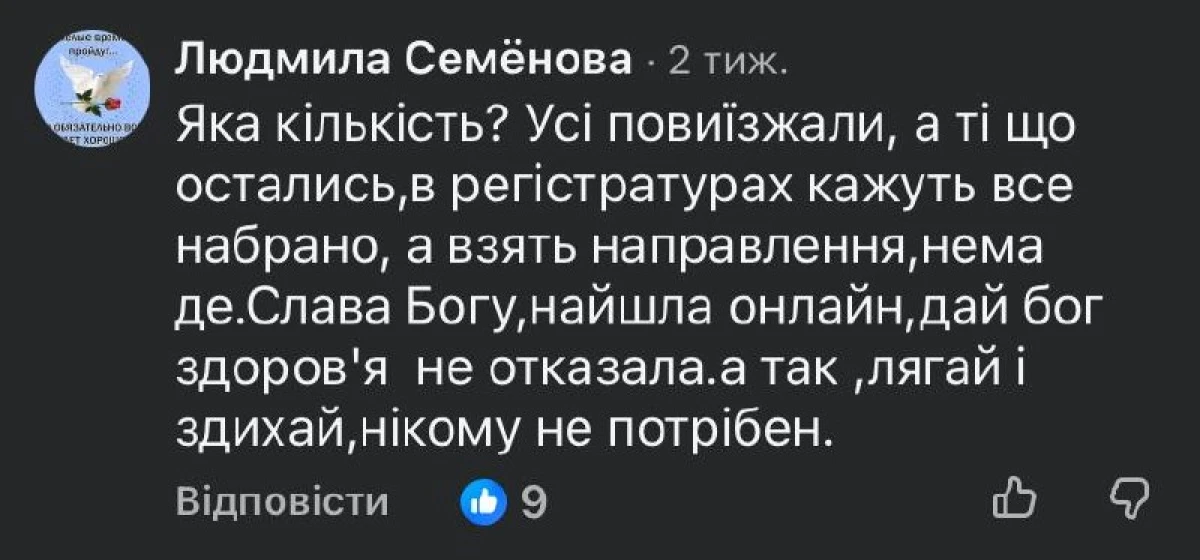
Task: Open the reaction count showing 9
Action: pyautogui.click(x=535, y=501)
